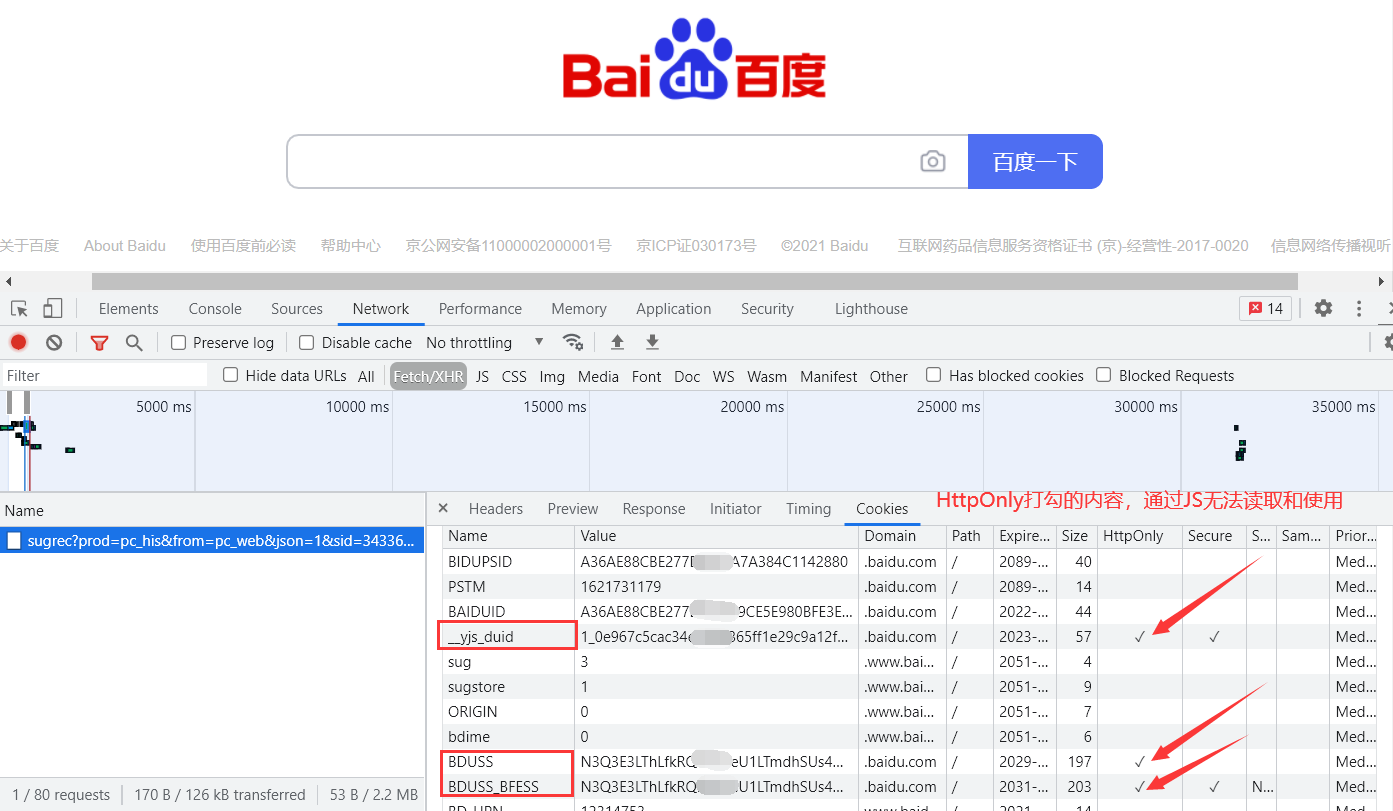Open the 使用百度前必读 footer link
Image resolution: width=1393 pixels, height=811 pixels.
[243, 245]
